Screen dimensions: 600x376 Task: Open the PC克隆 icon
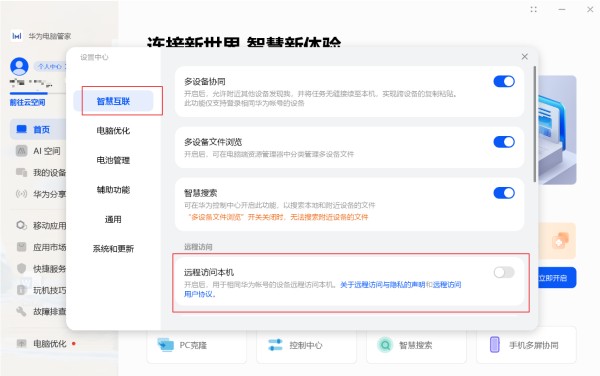click(165, 345)
